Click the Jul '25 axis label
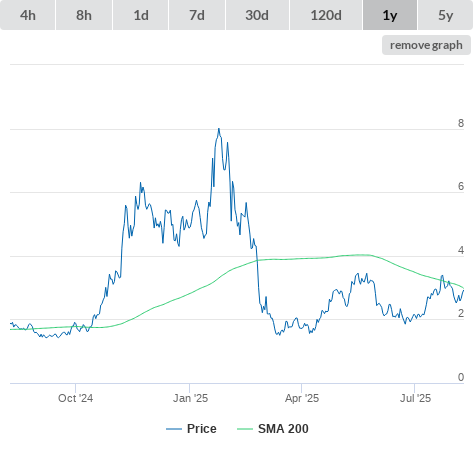 (x=415, y=398)
